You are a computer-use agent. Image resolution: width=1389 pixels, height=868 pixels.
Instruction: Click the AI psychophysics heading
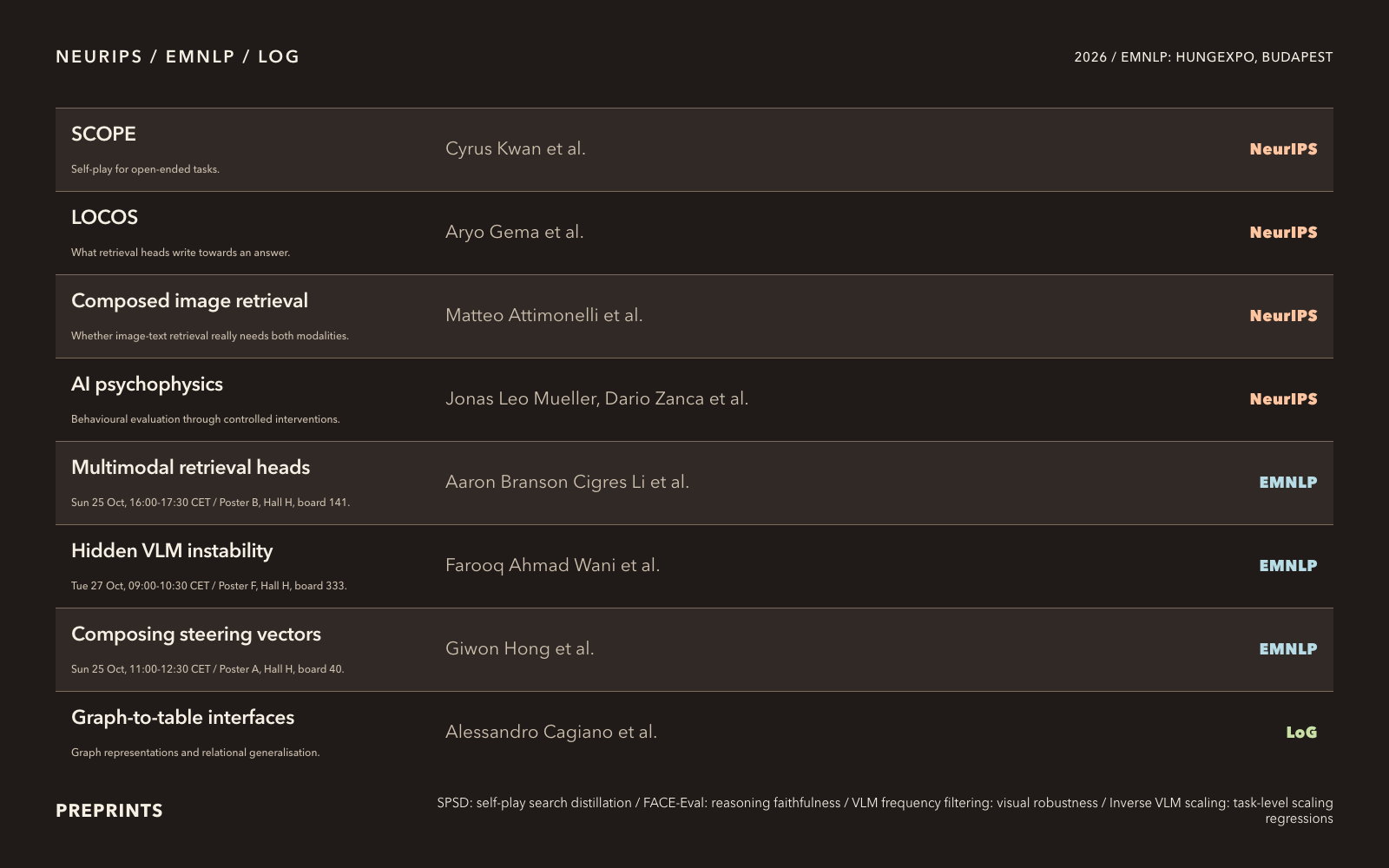(x=147, y=385)
